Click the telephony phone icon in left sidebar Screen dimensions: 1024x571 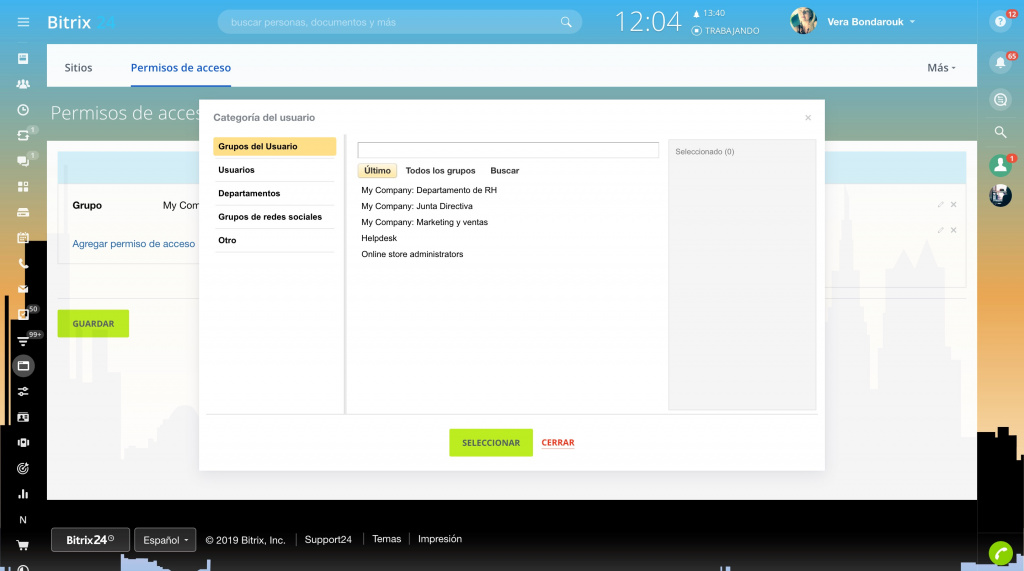click(23, 264)
